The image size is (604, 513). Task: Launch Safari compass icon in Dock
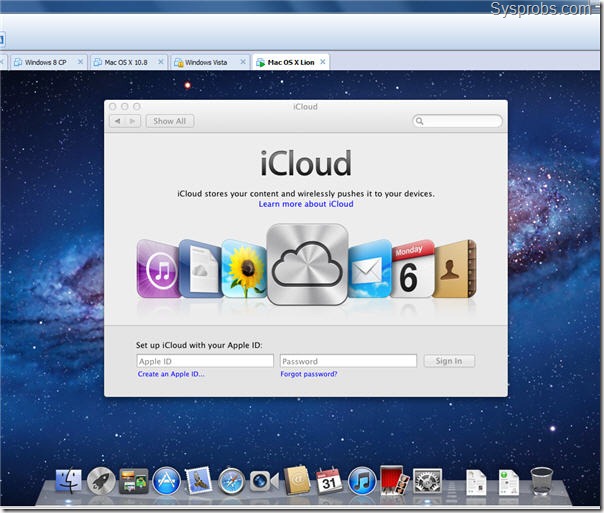(x=231, y=481)
